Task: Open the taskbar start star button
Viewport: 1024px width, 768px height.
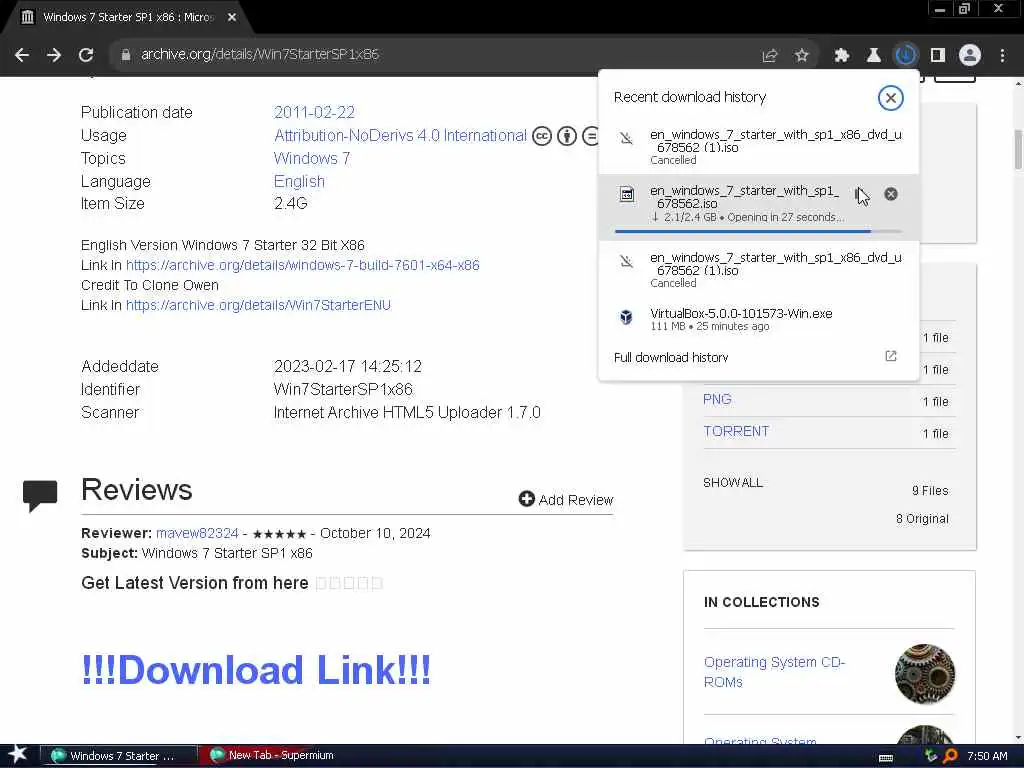Action: pyautogui.click(x=18, y=754)
